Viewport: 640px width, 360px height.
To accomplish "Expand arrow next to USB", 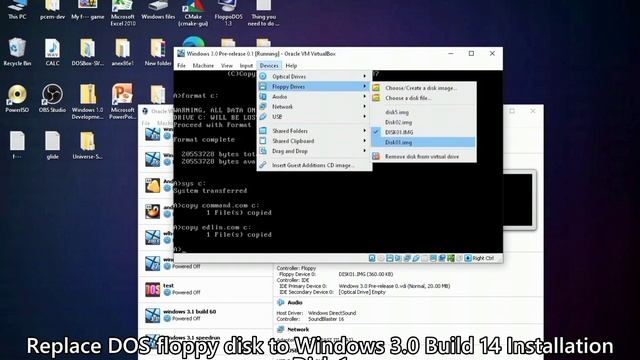I will [x=364, y=117].
